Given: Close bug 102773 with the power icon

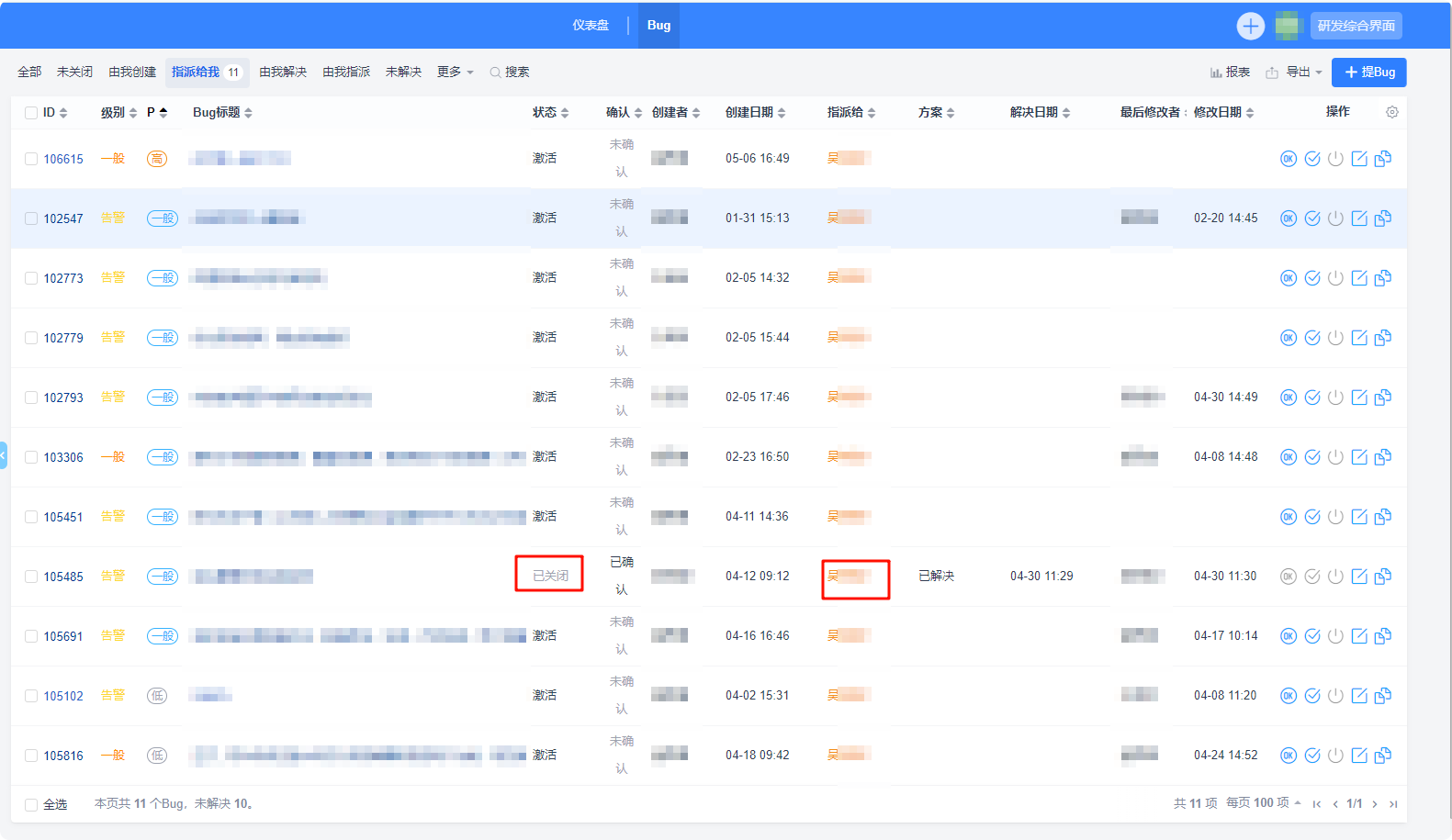Looking at the screenshot, I should [1335, 278].
